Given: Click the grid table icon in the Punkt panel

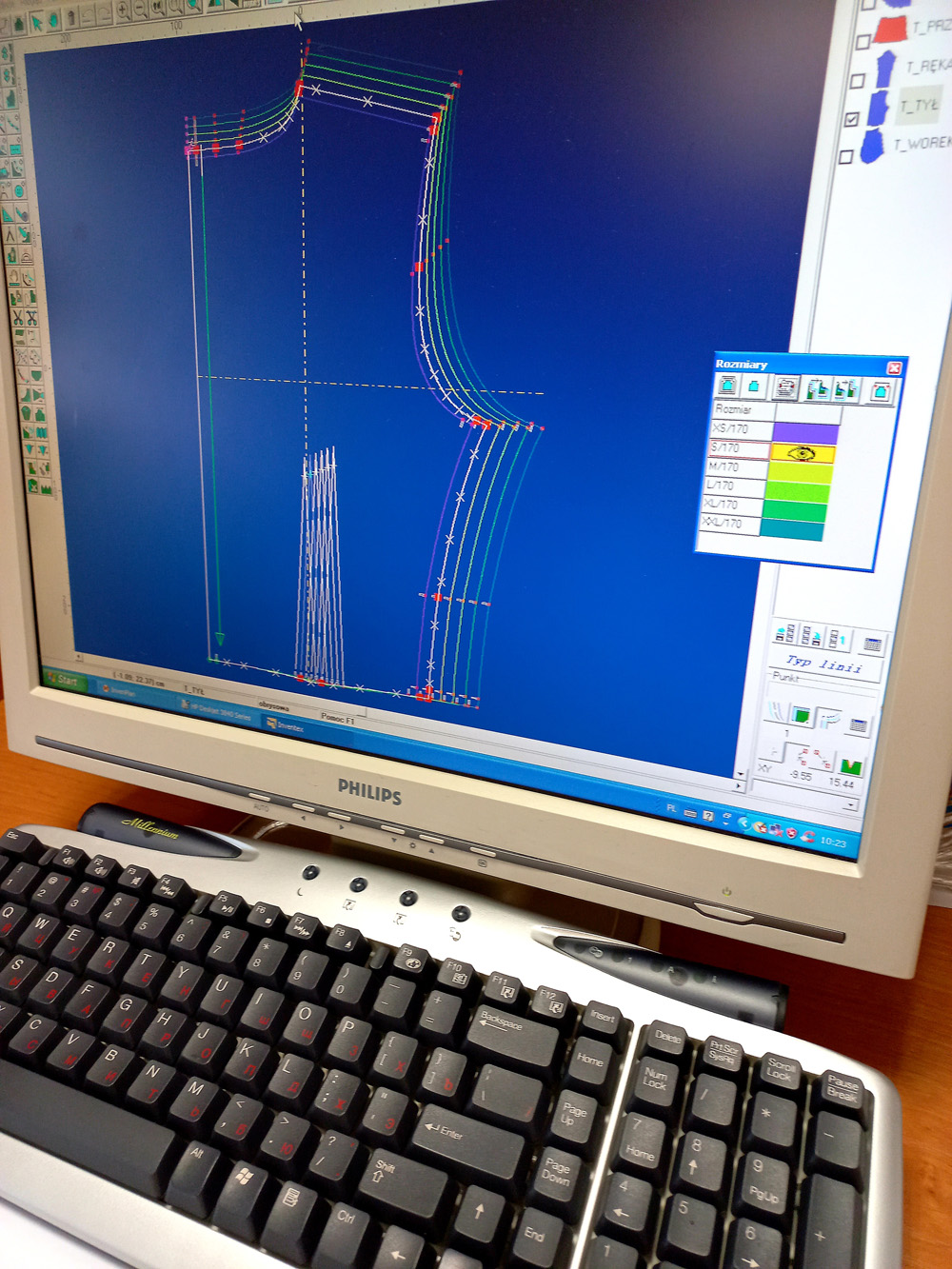Looking at the screenshot, I should [858, 725].
